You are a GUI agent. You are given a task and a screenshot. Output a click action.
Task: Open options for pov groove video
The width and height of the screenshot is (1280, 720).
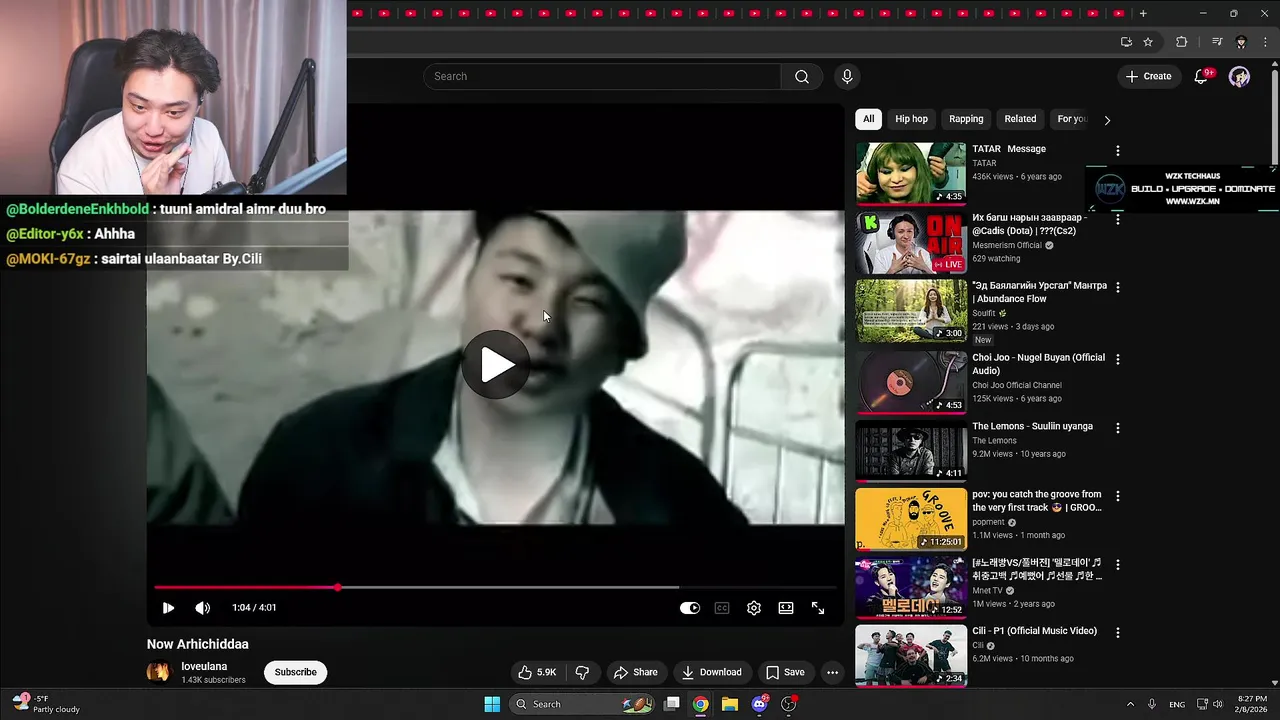(x=1117, y=496)
